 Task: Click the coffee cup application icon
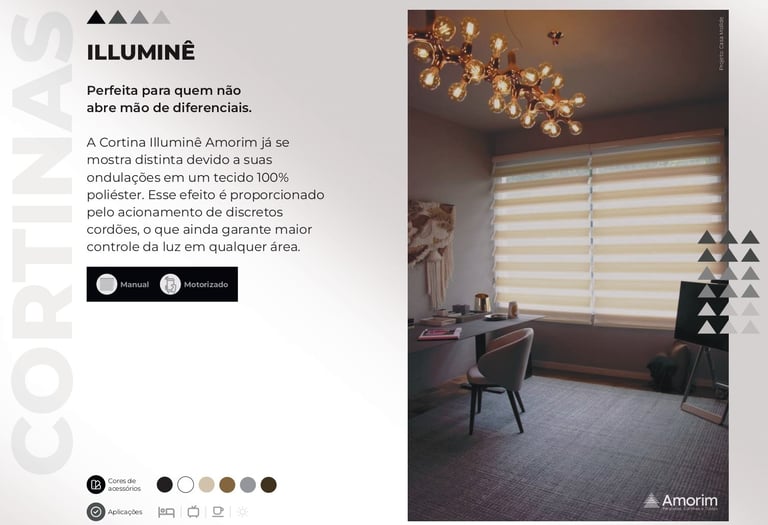pyautogui.click(x=218, y=512)
